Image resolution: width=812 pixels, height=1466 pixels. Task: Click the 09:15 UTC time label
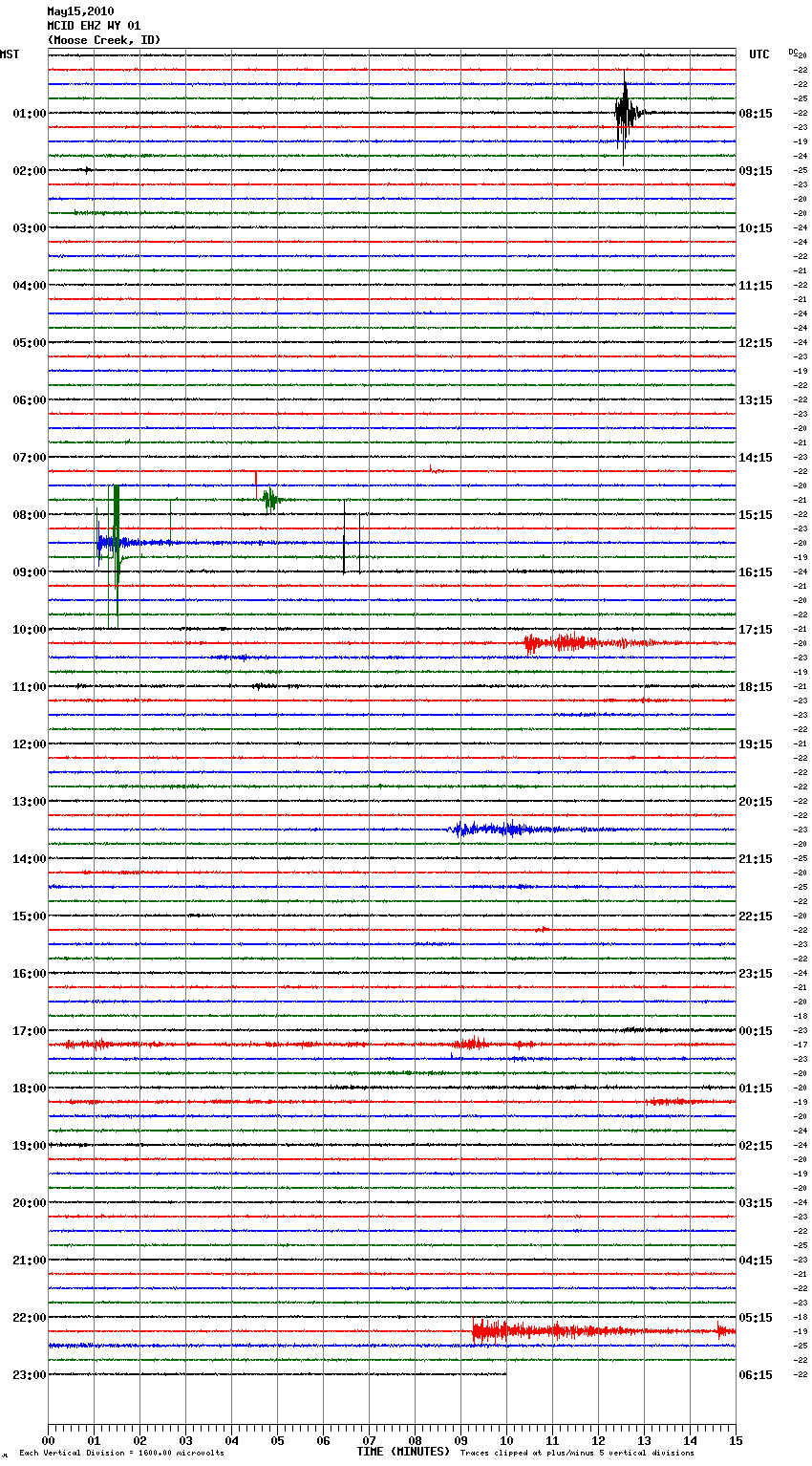tap(756, 171)
